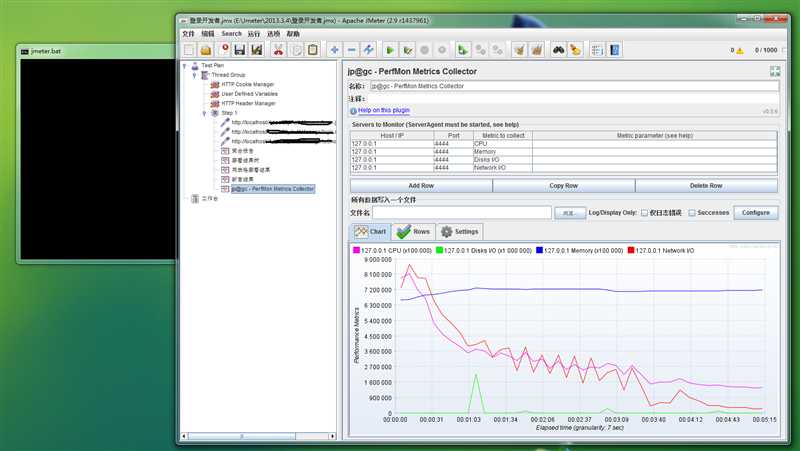Image resolution: width=800 pixels, height=451 pixels.
Task: Expand all tree nodes with plus icon
Action: (x=334, y=50)
